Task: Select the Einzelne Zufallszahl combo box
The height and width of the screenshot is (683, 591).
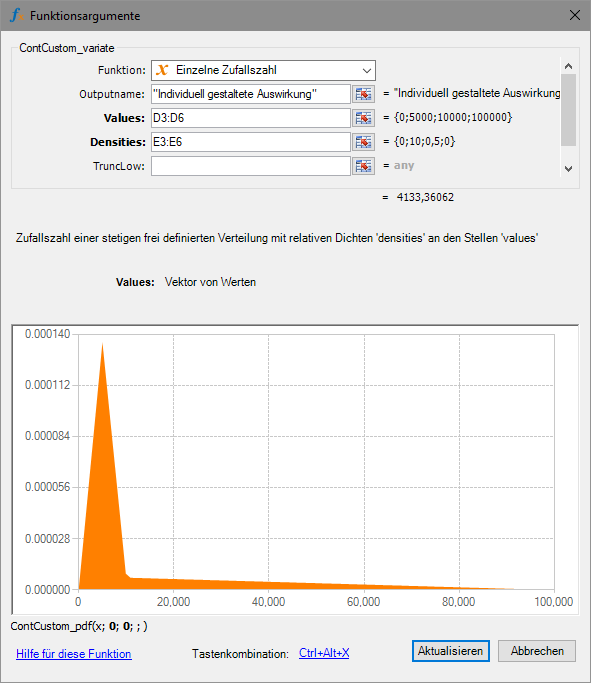Action: [x=263, y=71]
